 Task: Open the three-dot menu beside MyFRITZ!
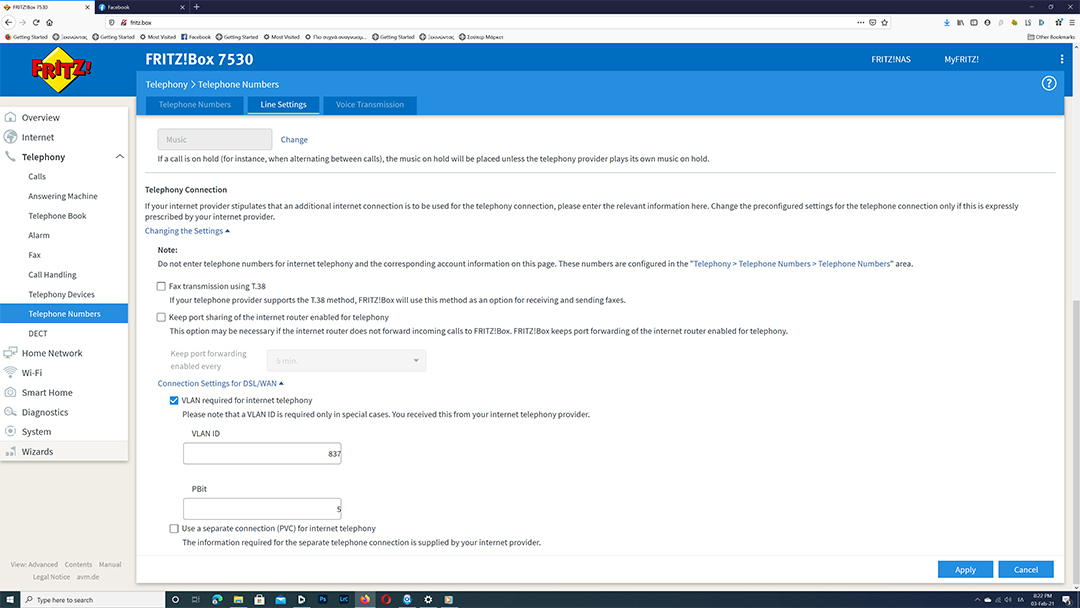point(1061,59)
